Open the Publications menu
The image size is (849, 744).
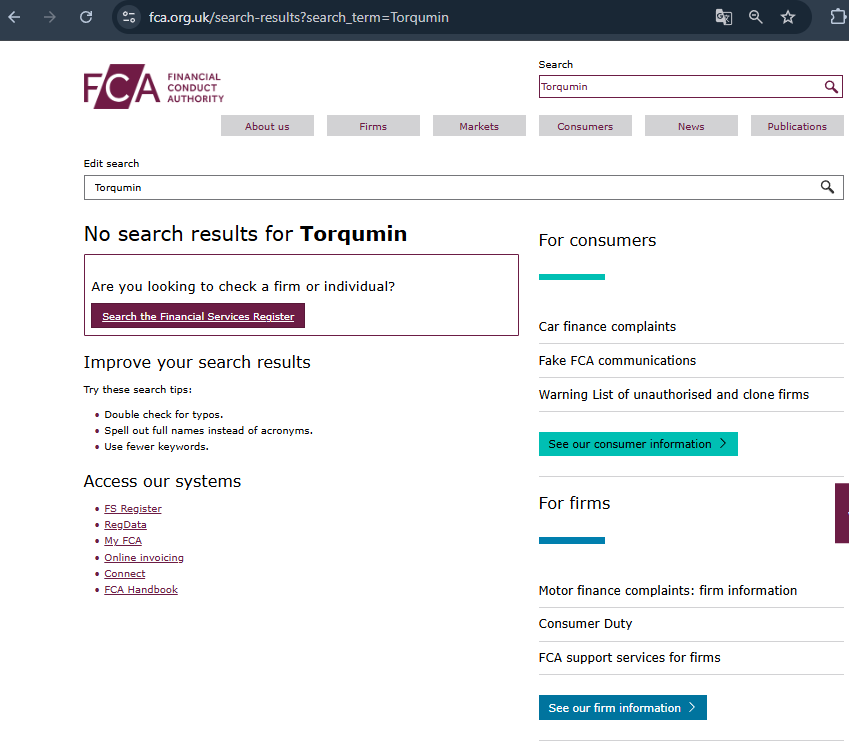(x=797, y=126)
